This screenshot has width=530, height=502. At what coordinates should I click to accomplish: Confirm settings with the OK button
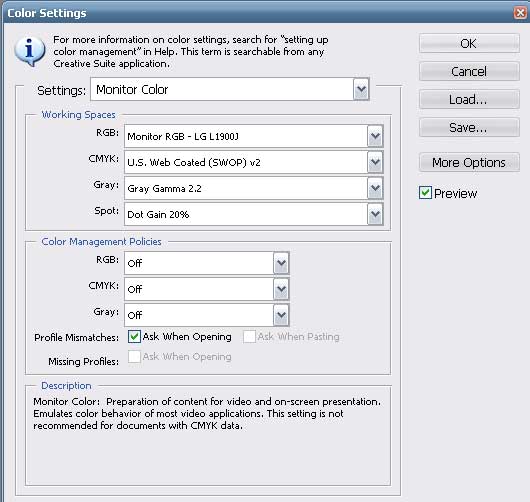tap(469, 43)
